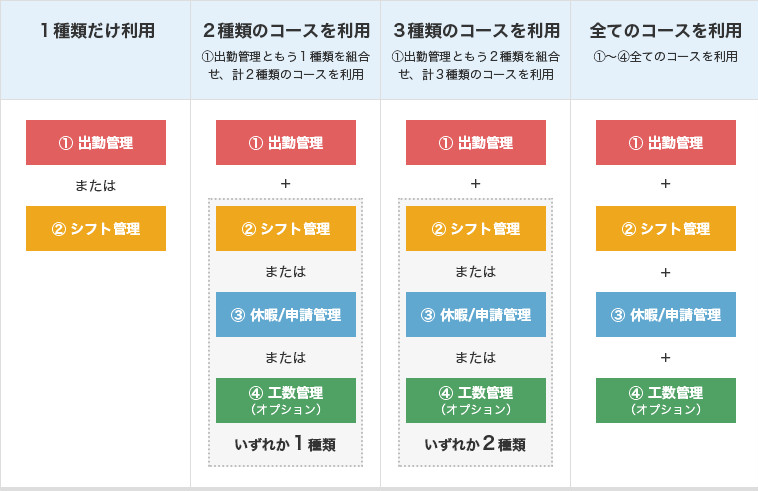The height and width of the screenshot is (491, 758).
Task: Select red 出勤管理 box under 2種類のコース
Action: (286, 143)
